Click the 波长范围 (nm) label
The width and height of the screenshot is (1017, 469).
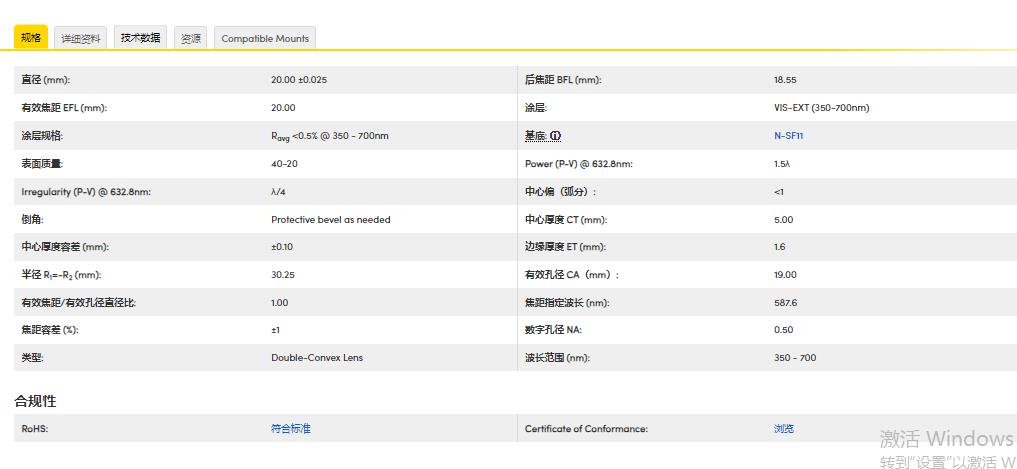tap(557, 357)
